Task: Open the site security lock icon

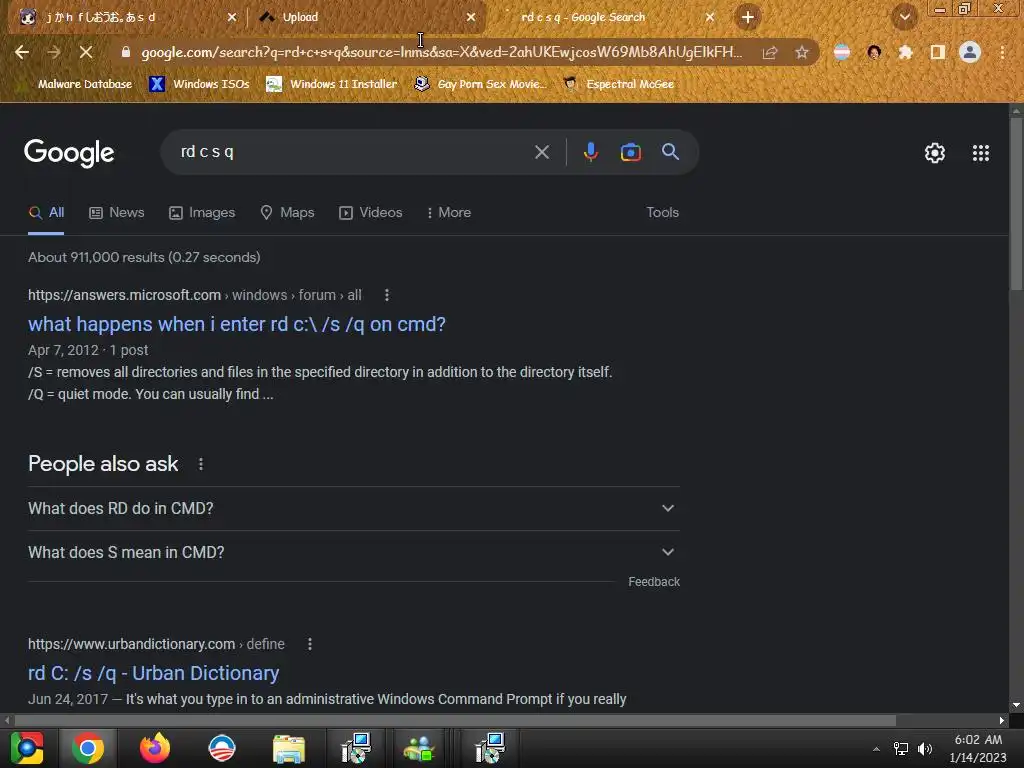Action: click(x=126, y=52)
